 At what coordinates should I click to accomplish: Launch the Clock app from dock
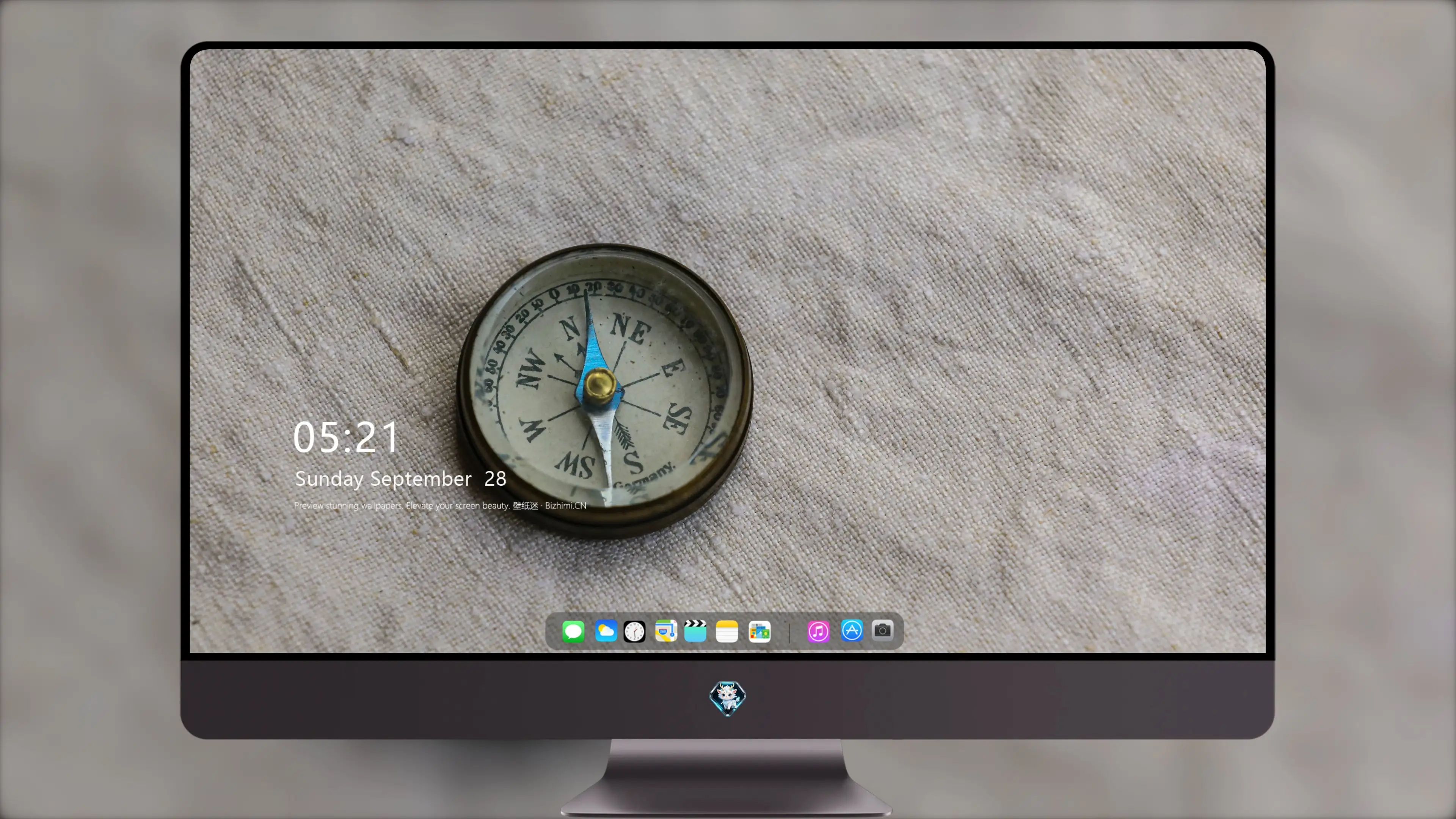[x=634, y=631]
